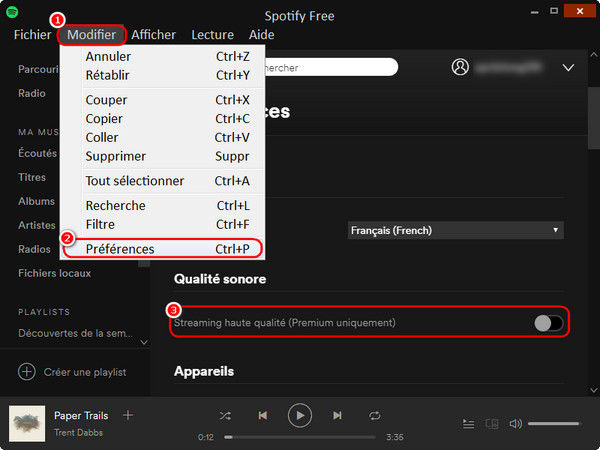Open Titres in the sidebar
The width and height of the screenshot is (600, 450).
pos(32,177)
